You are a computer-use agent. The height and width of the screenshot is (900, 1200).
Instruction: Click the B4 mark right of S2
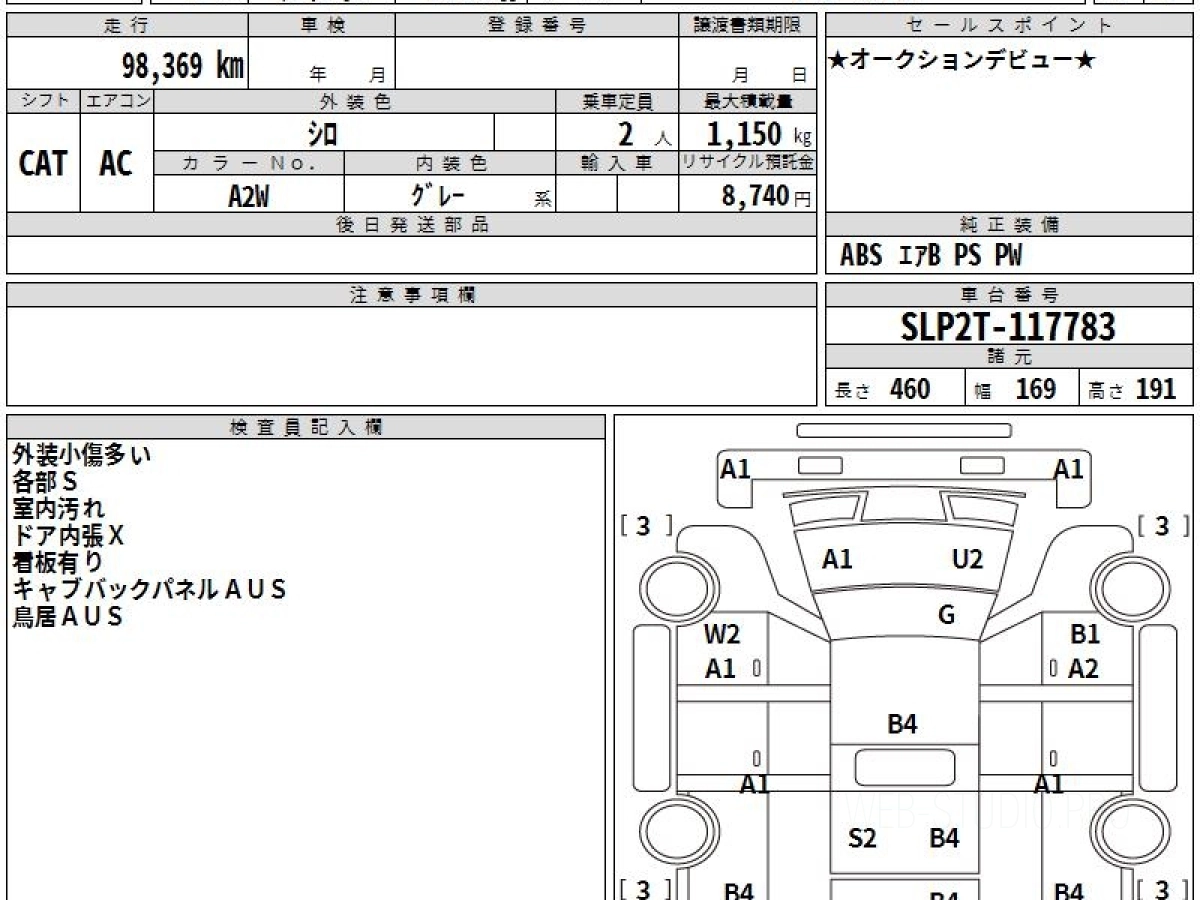(944, 838)
